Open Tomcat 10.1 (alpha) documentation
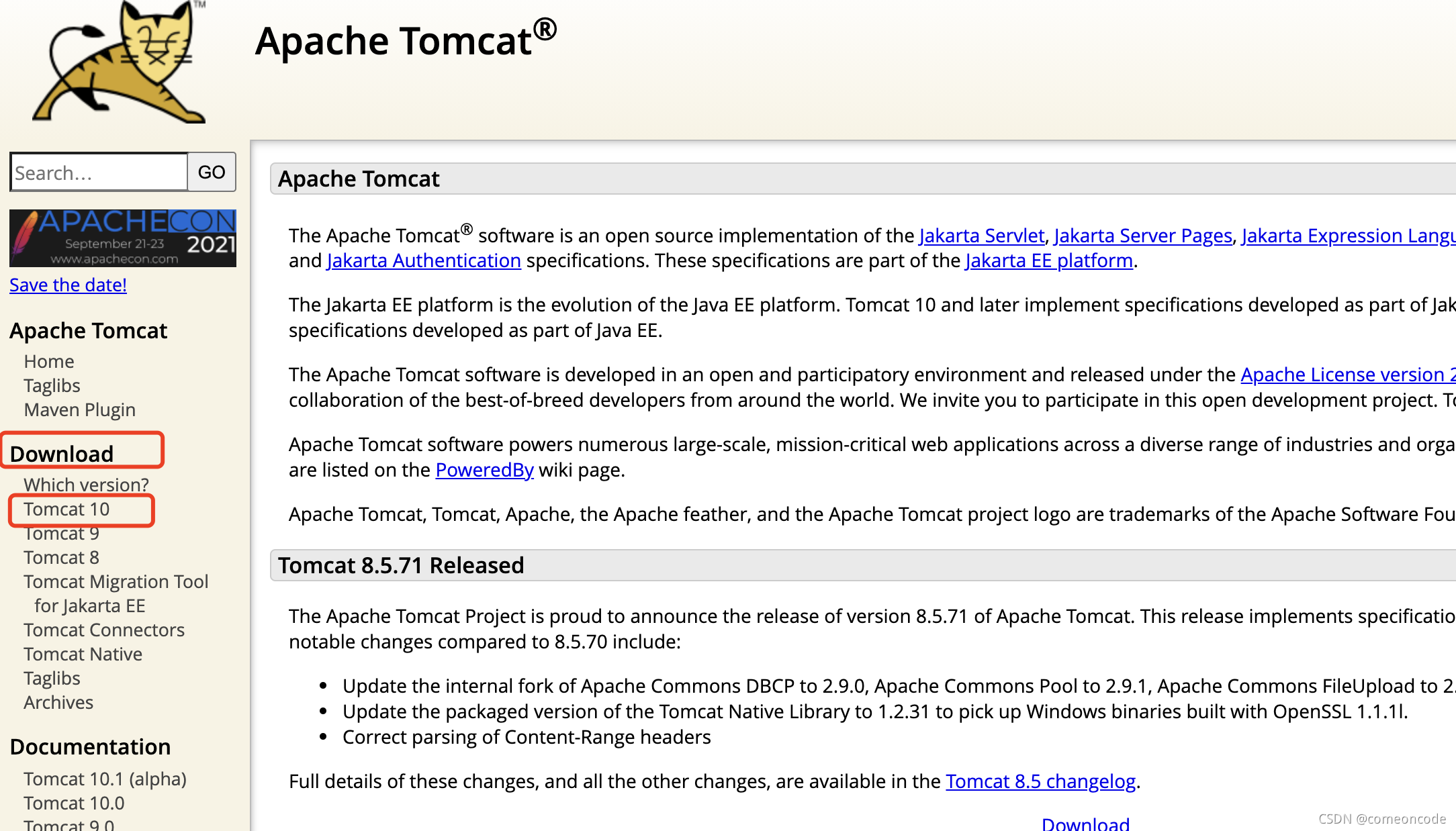This screenshot has height=831, width=1456. tap(105, 779)
